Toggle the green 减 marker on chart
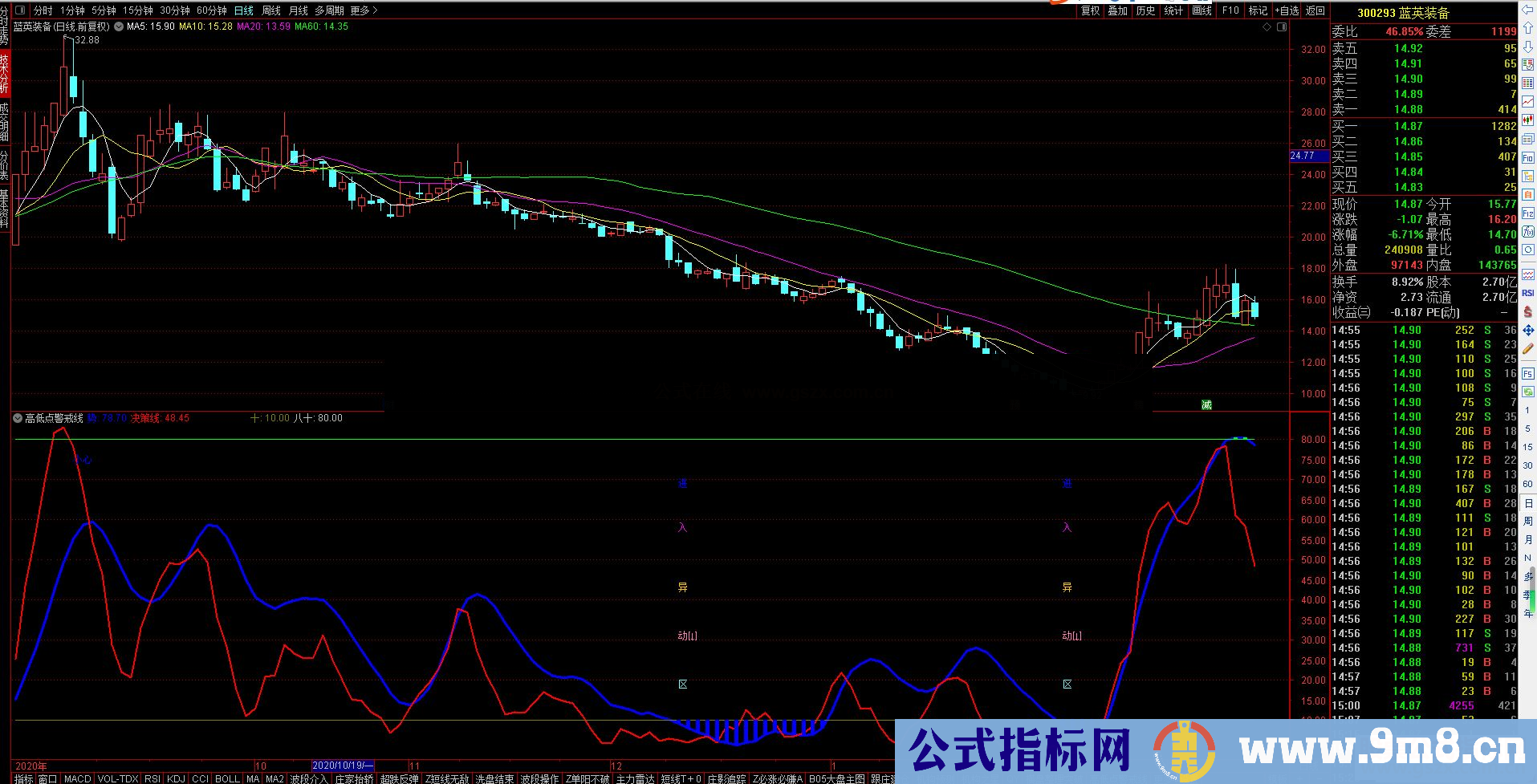The image size is (1537, 784). (x=1206, y=405)
